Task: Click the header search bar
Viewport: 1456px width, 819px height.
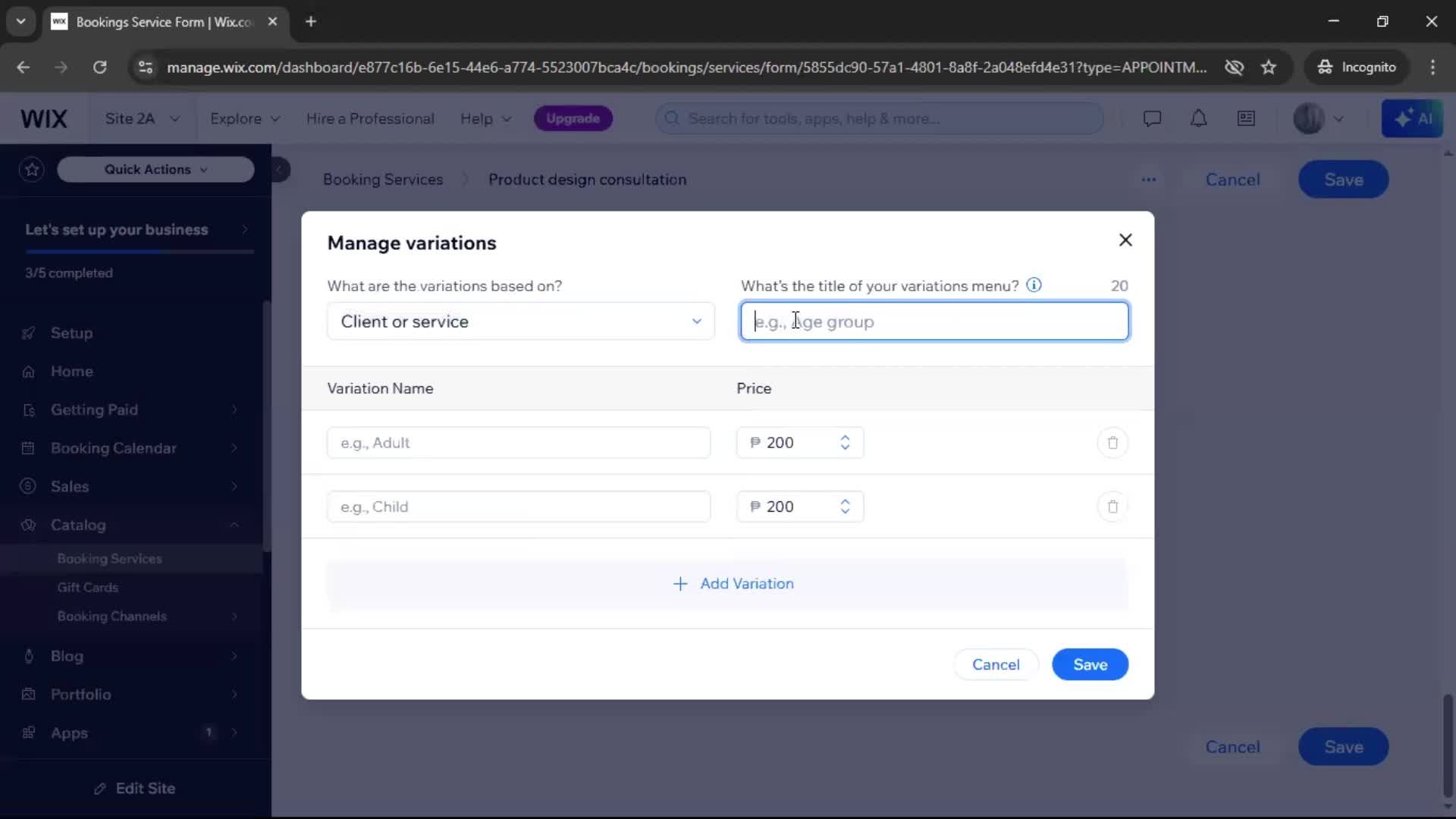Action: tap(880, 118)
